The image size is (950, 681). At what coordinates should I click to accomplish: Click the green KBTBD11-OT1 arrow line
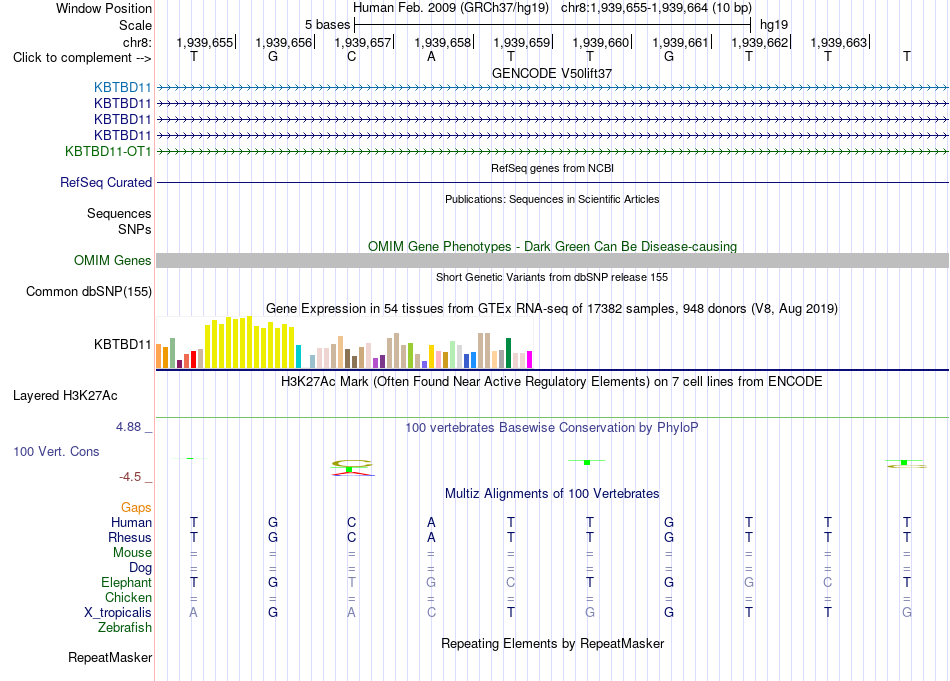pos(552,151)
